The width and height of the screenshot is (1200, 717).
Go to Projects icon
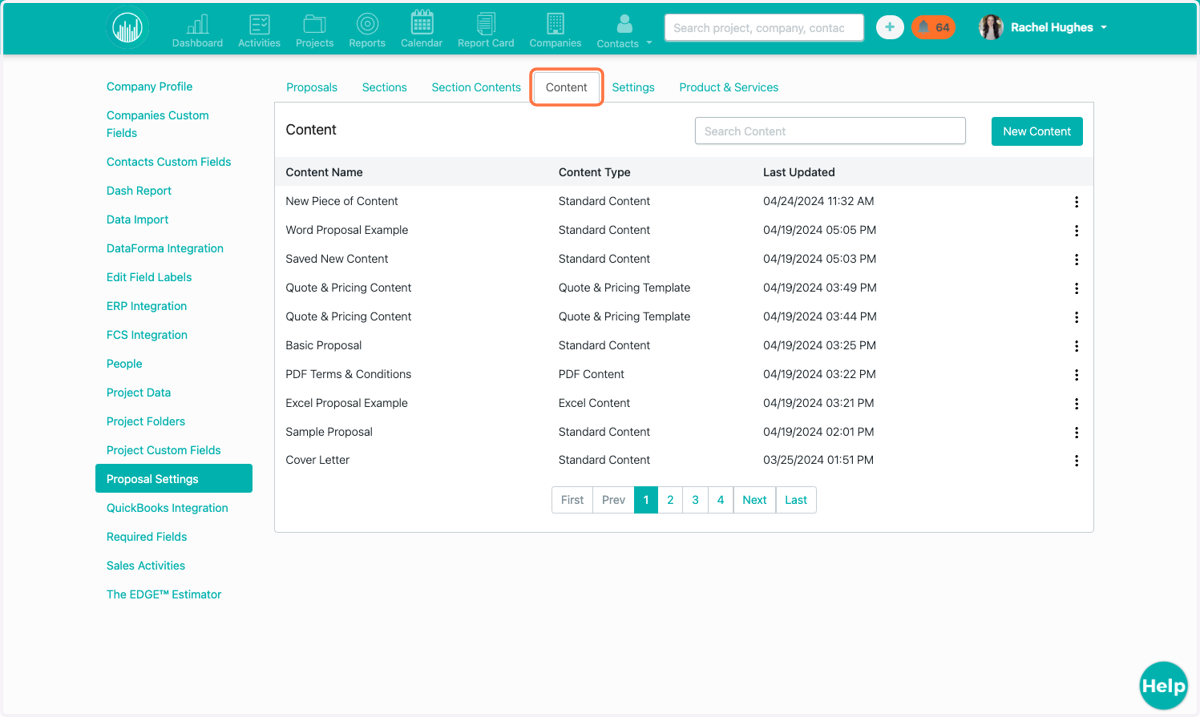[314, 30]
